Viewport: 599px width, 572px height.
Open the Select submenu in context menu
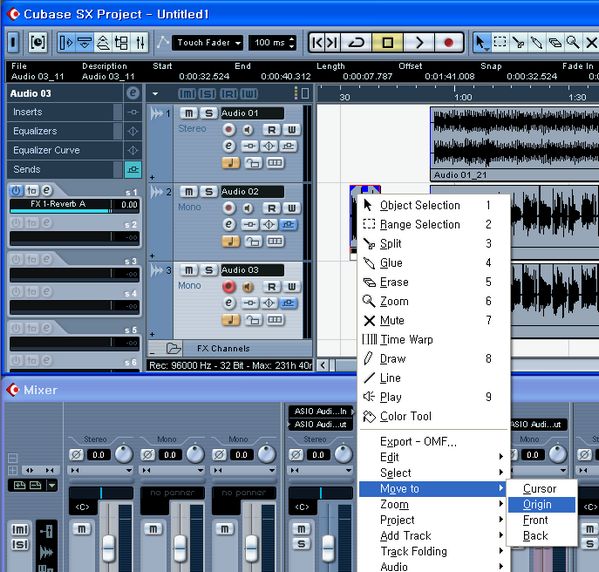(x=433, y=473)
